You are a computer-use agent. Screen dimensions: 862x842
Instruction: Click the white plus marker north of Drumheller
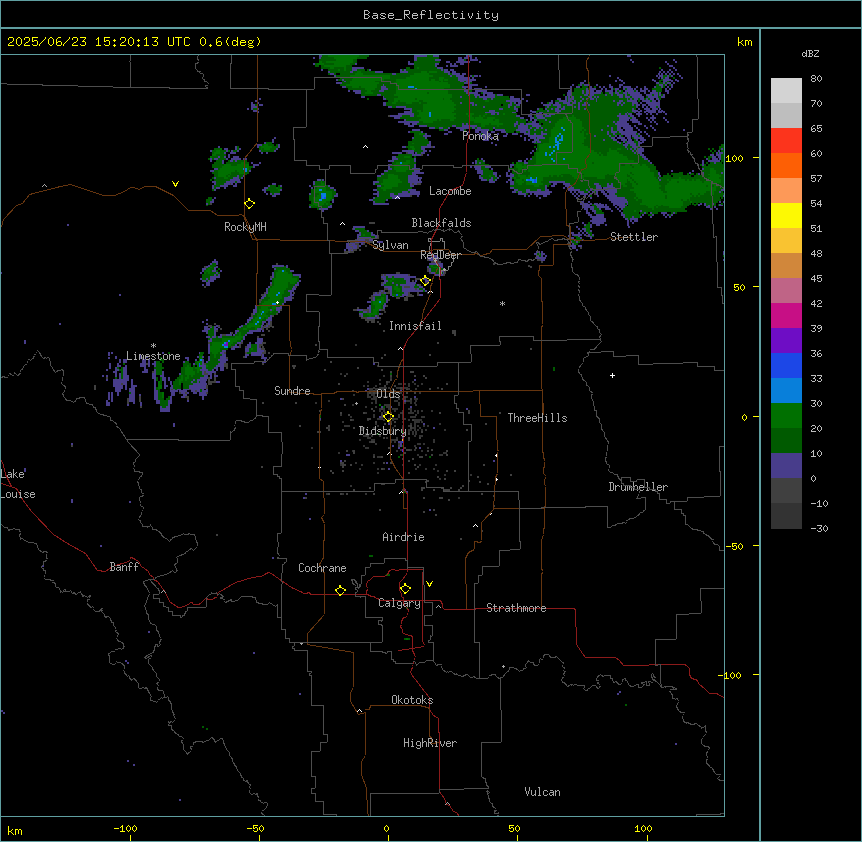(612, 375)
